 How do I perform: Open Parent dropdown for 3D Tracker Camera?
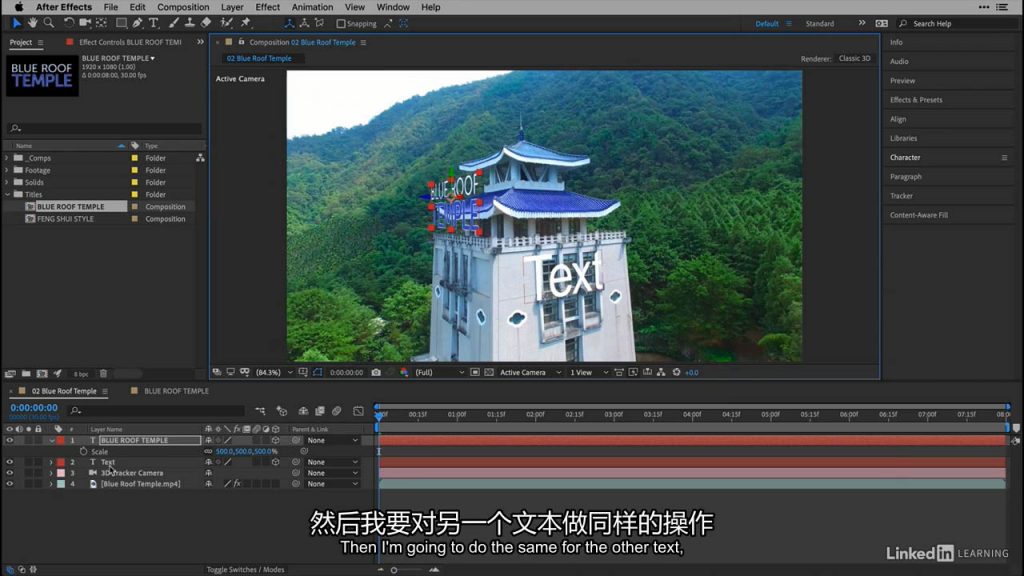tap(333, 473)
